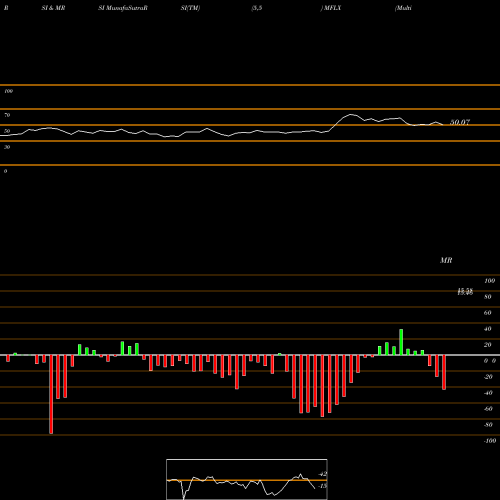This screenshot has height=500, width=500.
Task: Click the ') MFLX' ticker symbol text
Action: 331,8
